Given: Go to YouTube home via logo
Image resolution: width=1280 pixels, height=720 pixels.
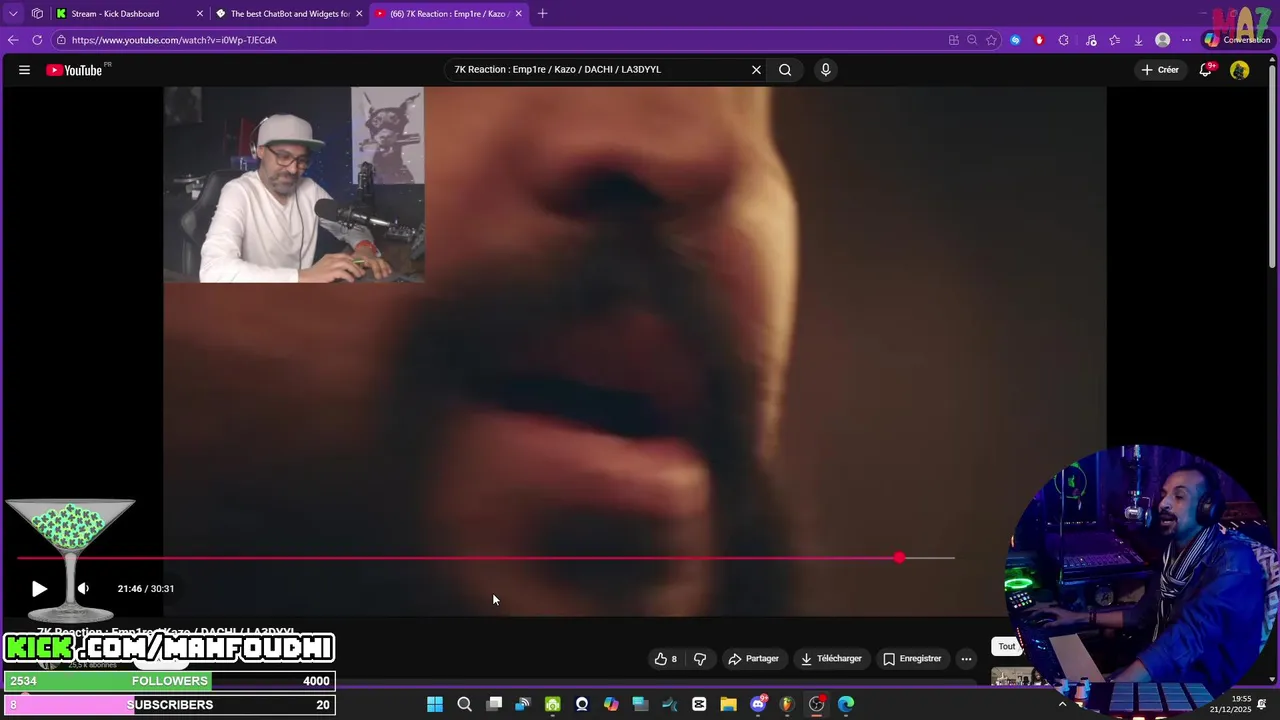Looking at the screenshot, I should pyautogui.click(x=74, y=70).
